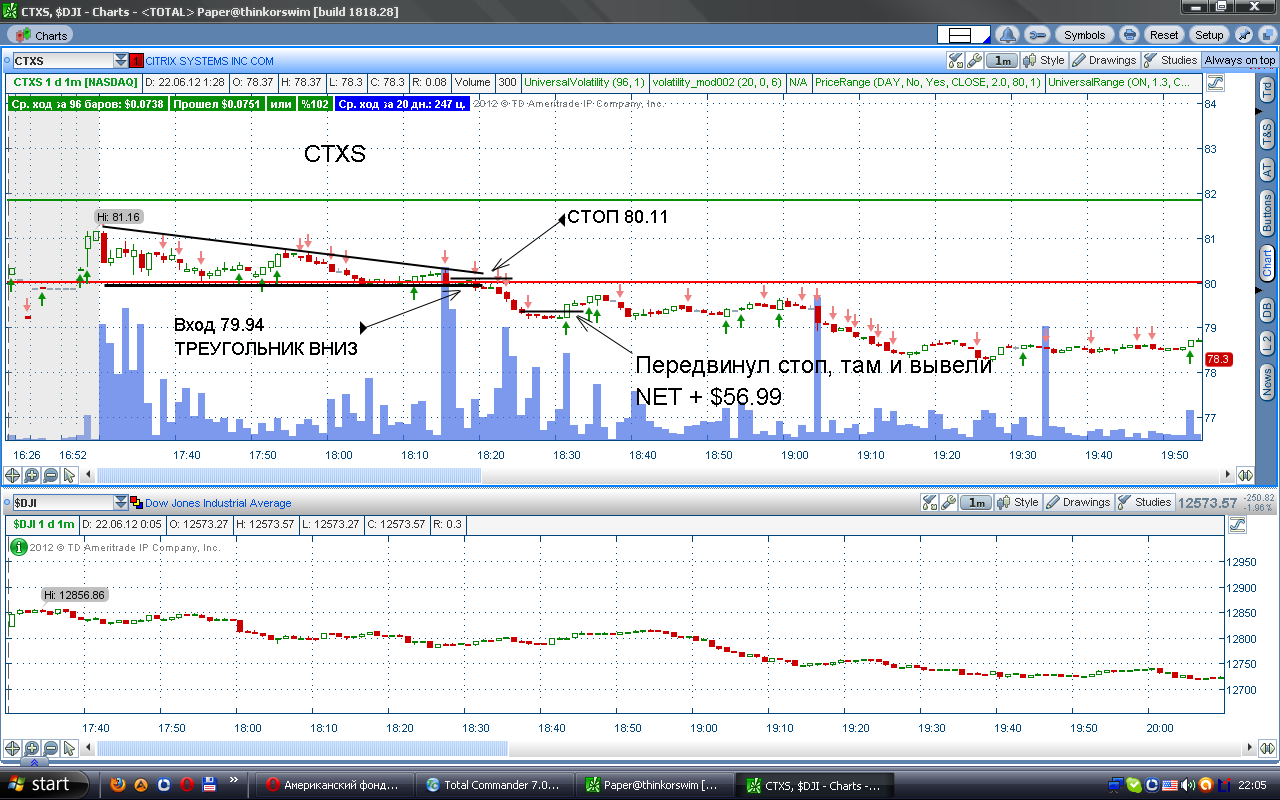This screenshot has height=800, width=1280.
Task: Click the Firefox quick launch icon
Action: click(x=118, y=785)
